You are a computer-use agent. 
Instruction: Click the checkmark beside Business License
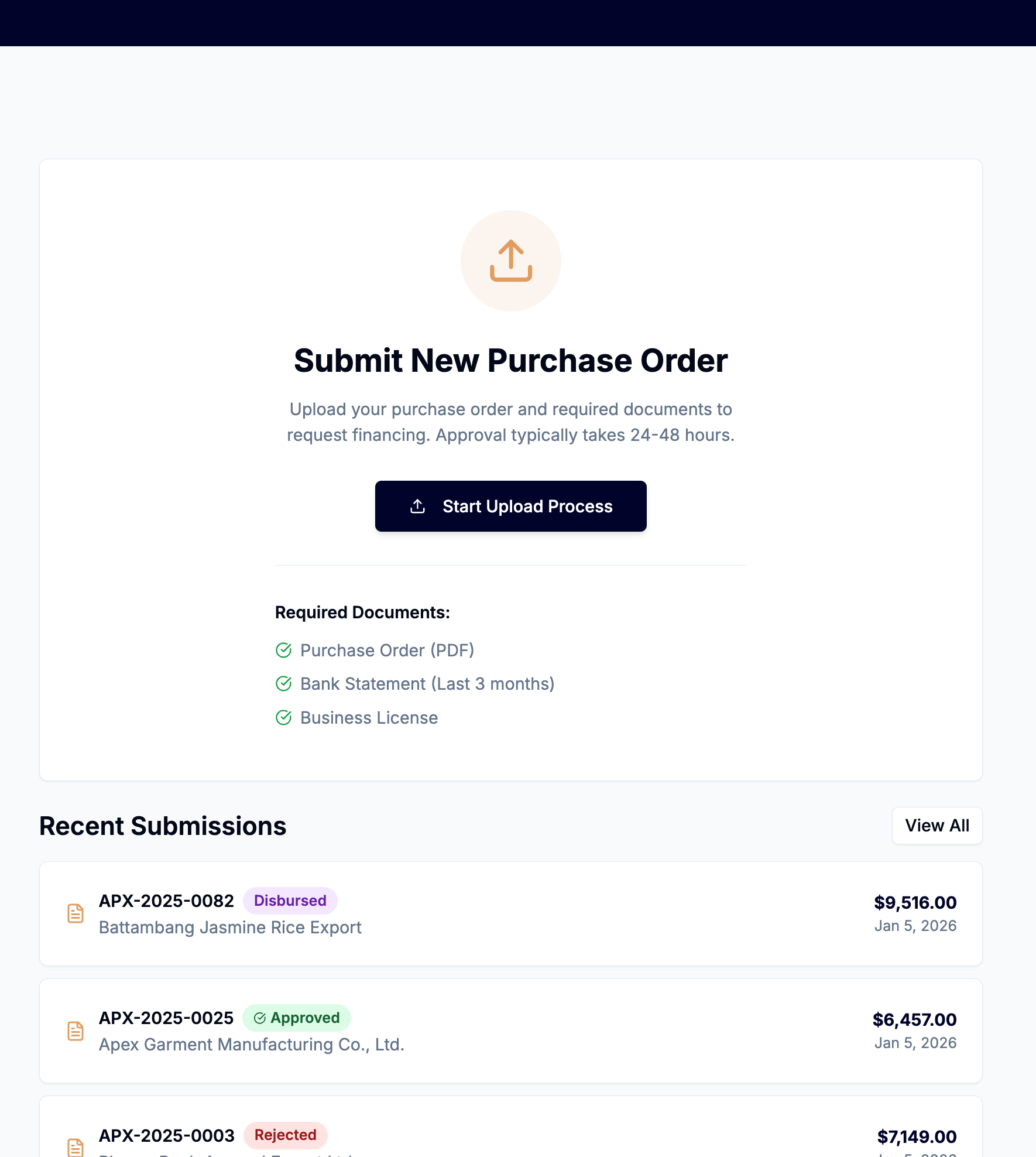click(283, 717)
